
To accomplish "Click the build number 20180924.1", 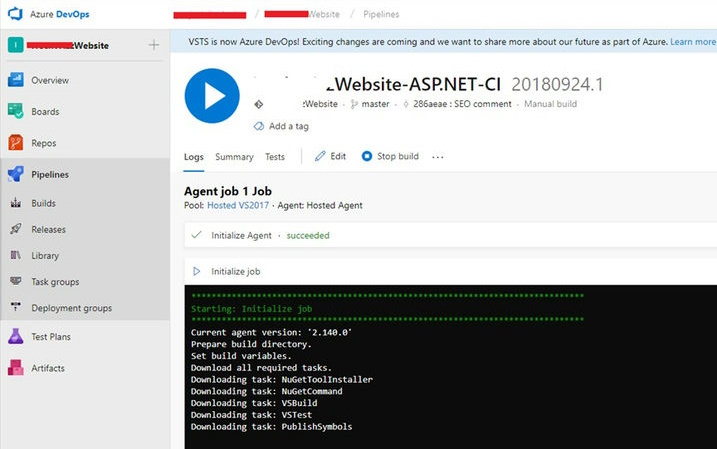I will pyautogui.click(x=557, y=85).
